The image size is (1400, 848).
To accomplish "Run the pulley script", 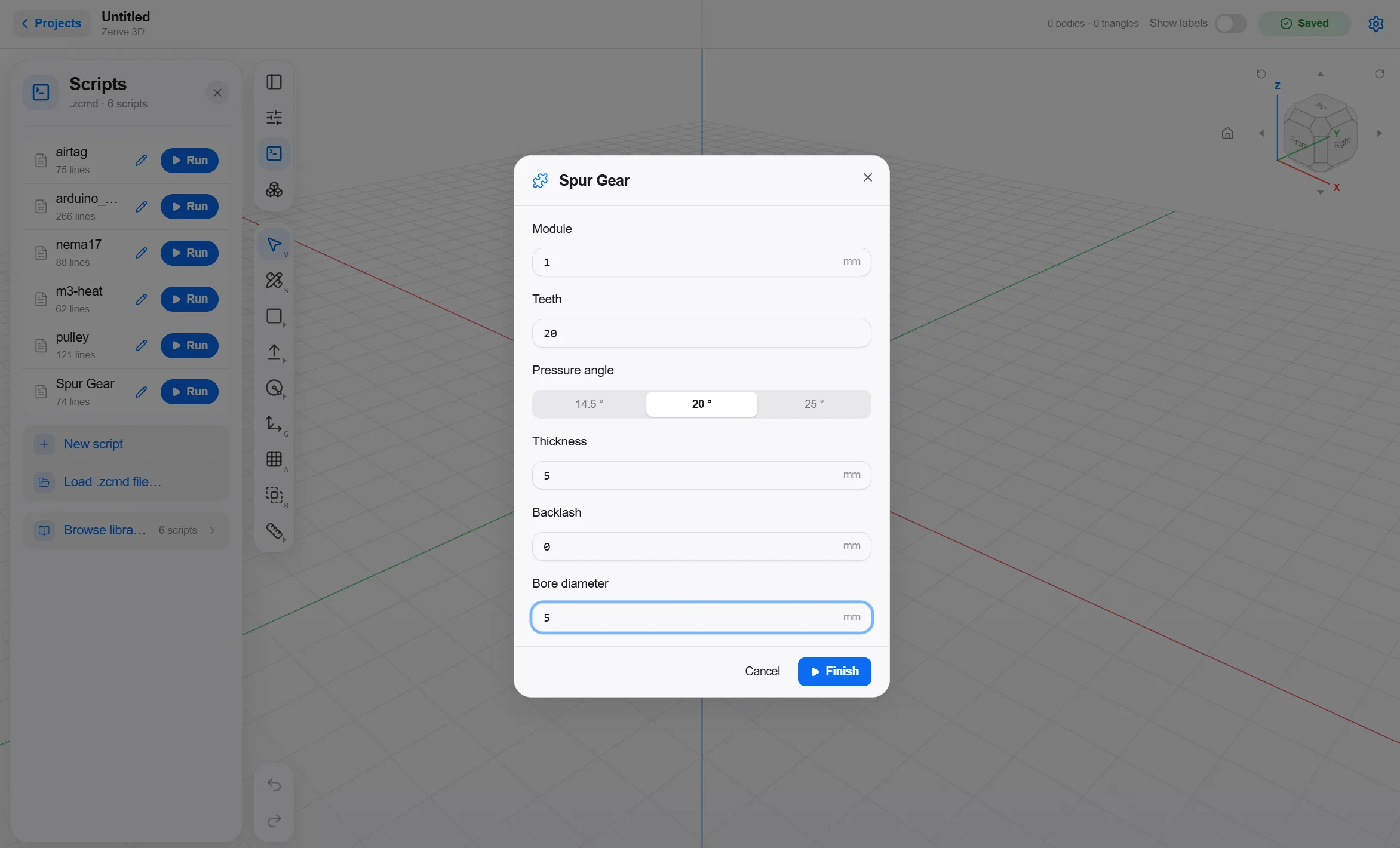I will [x=189, y=346].
